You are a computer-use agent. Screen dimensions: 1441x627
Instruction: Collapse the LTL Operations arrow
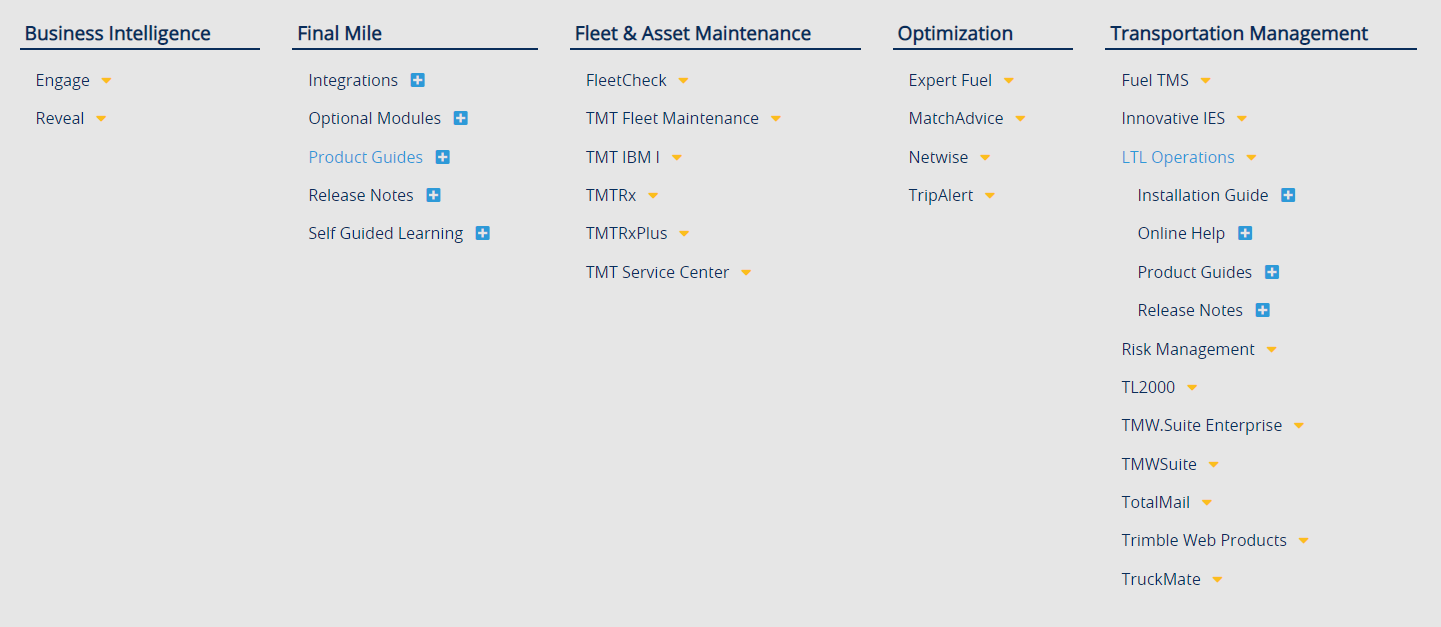coord(1251,158)
